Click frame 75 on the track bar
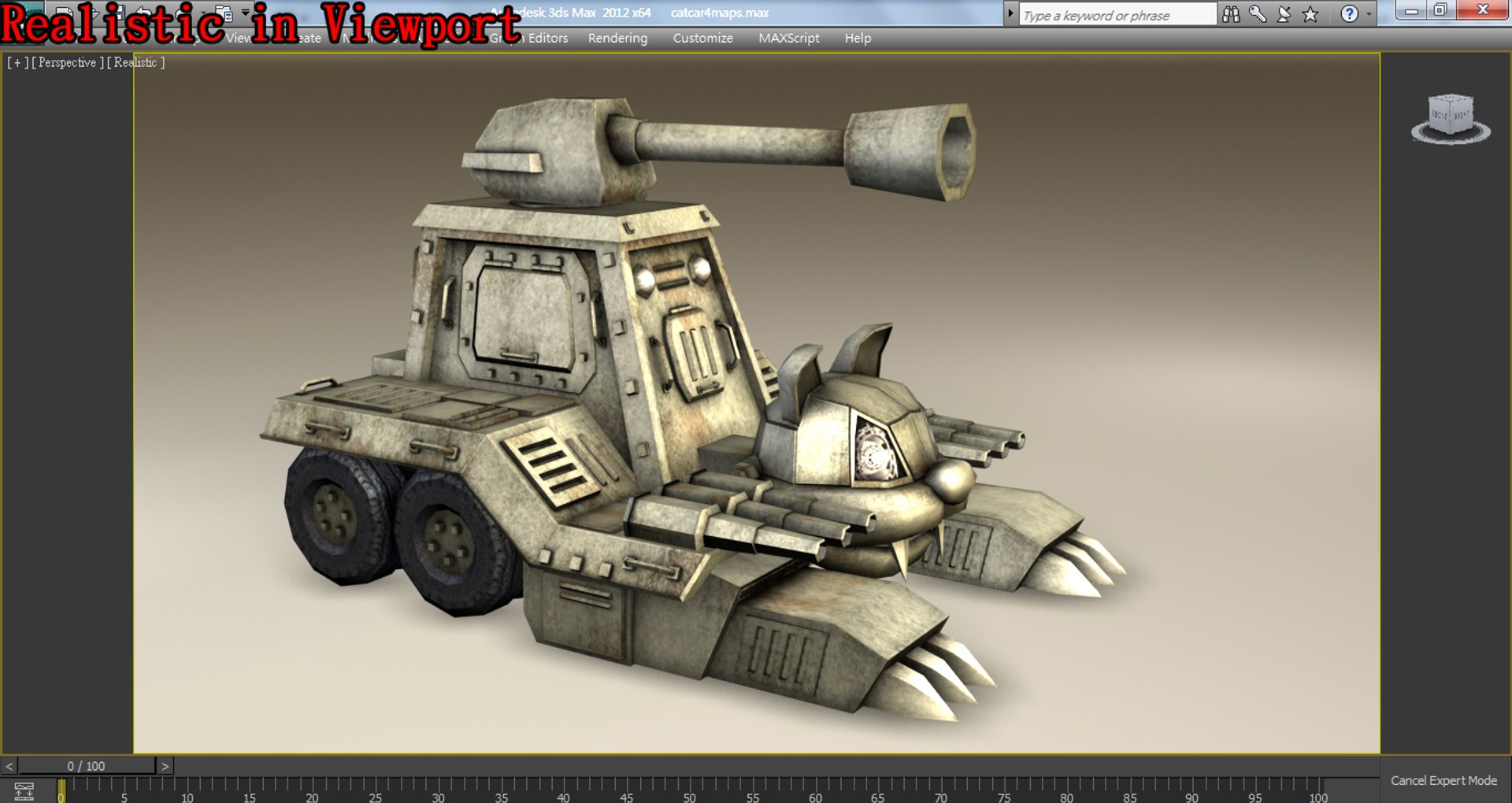This screenshot has width=1512, height=803. [1003, 797]
